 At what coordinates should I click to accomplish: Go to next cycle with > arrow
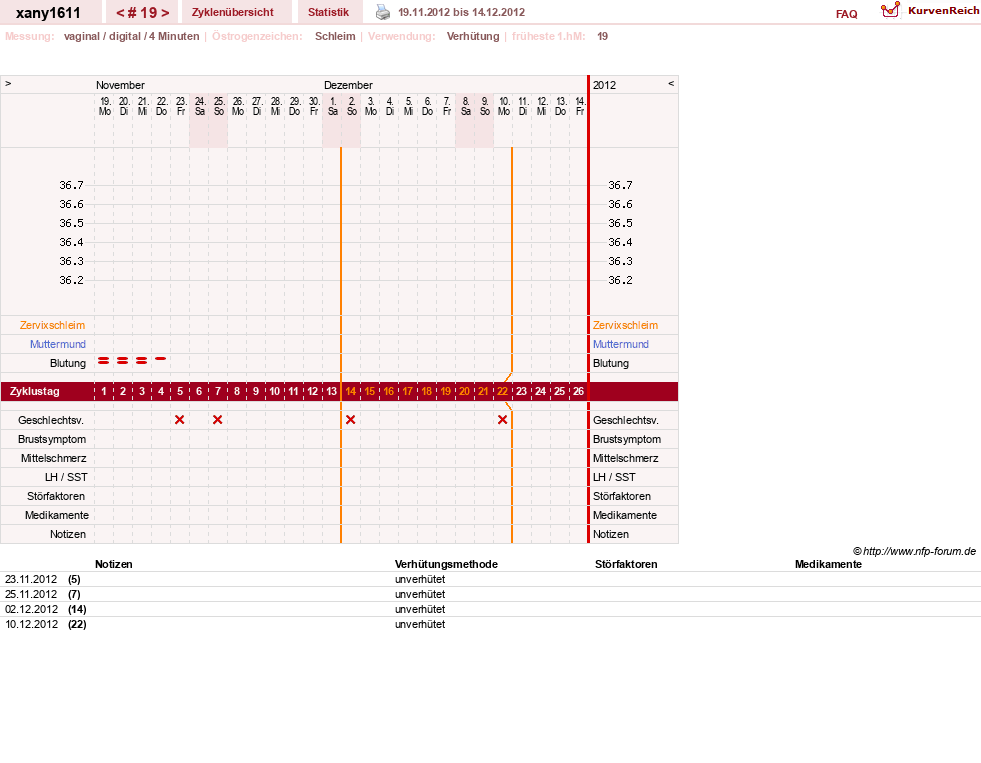165,13
